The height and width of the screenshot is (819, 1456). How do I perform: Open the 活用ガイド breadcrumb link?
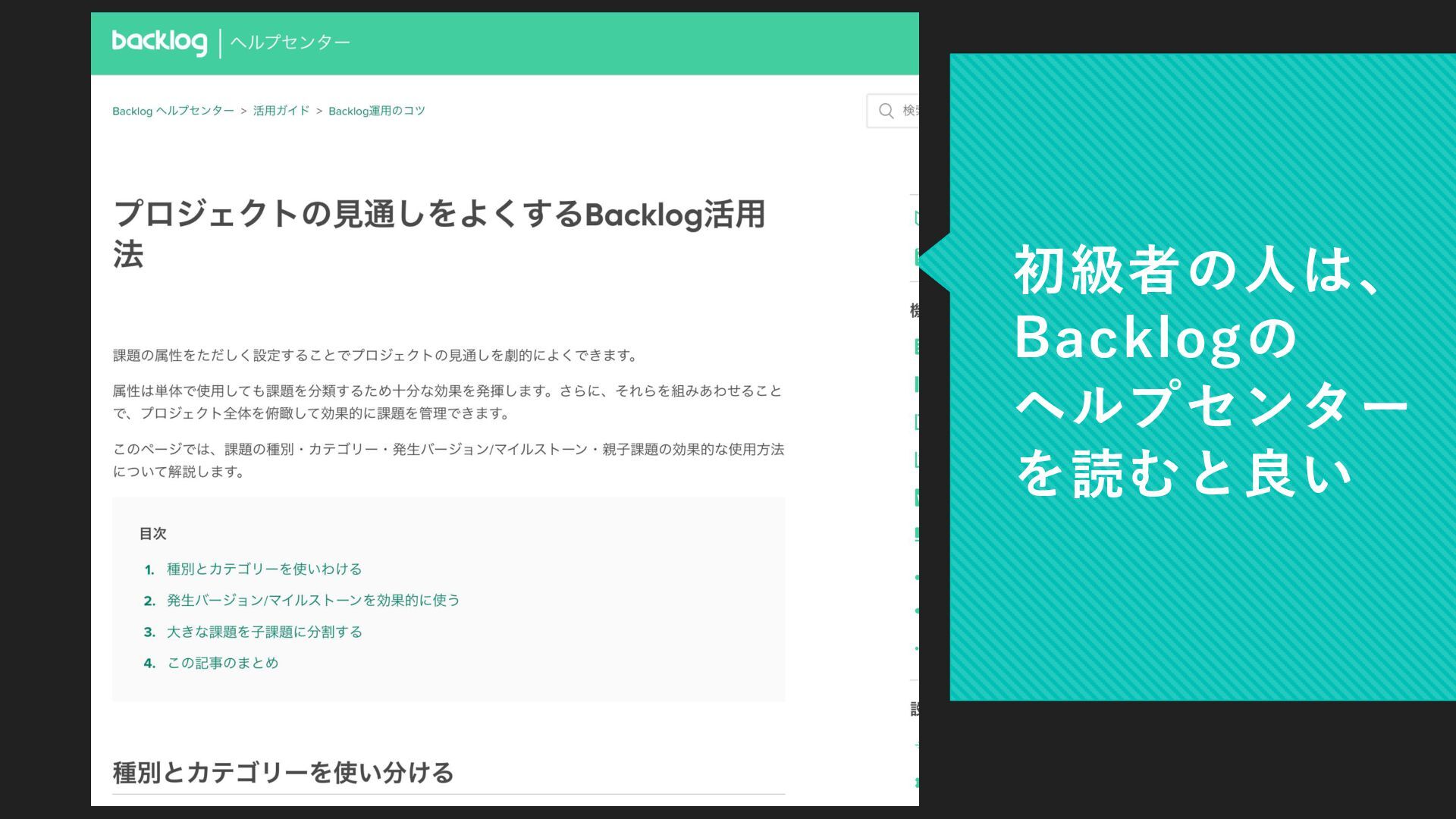point(281,111)
